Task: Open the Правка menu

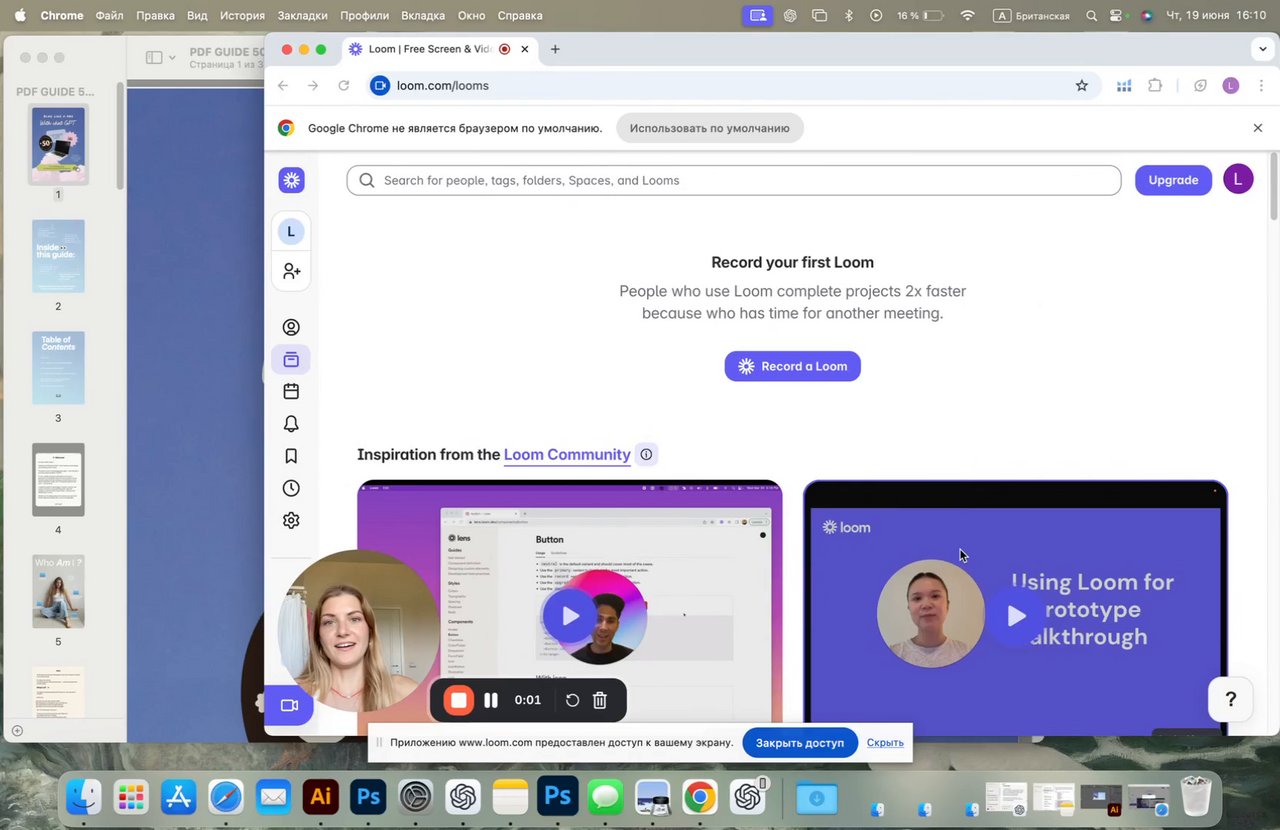Action: click(155, 16)
